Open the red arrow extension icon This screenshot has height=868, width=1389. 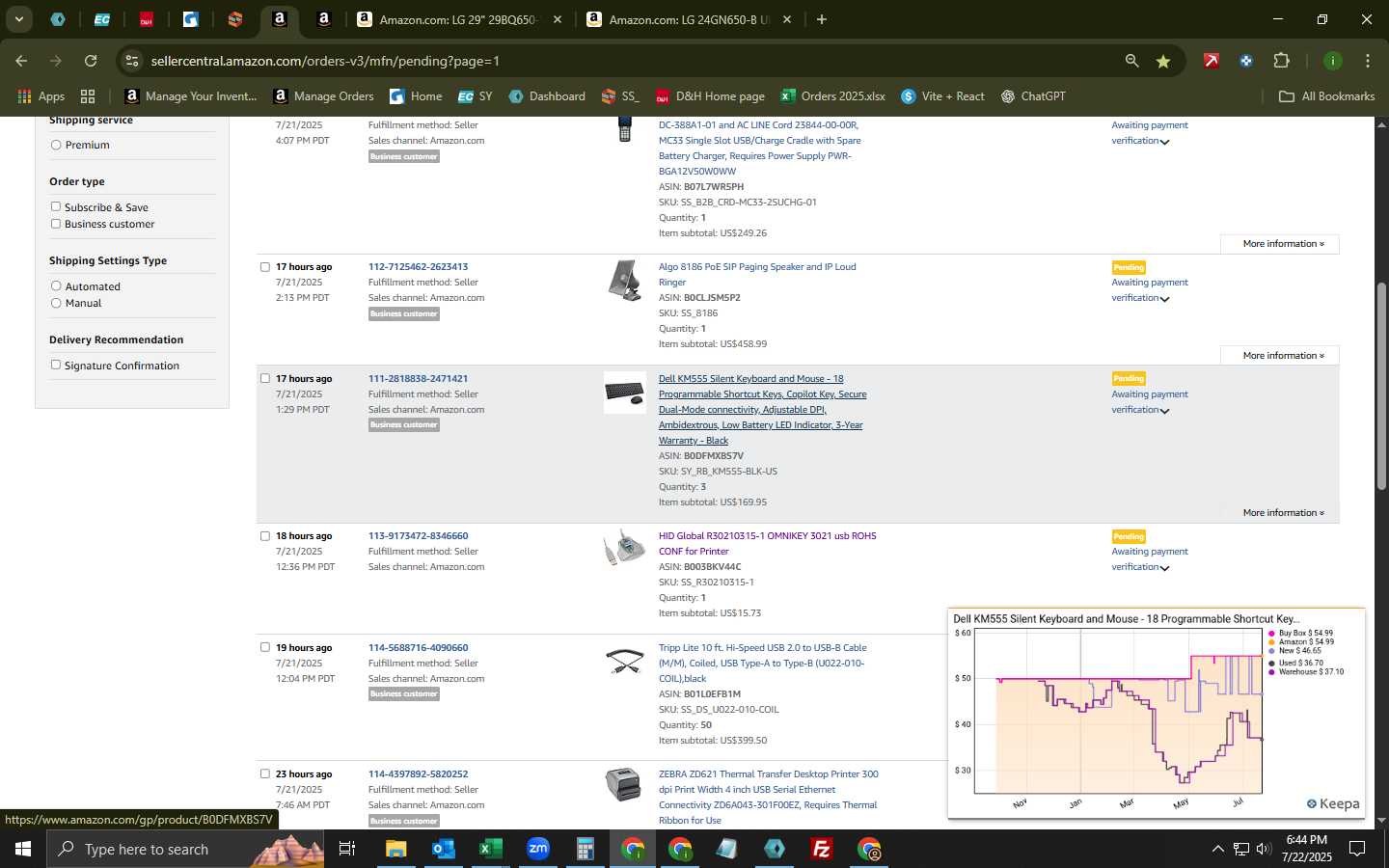[x=1211, y=61]
